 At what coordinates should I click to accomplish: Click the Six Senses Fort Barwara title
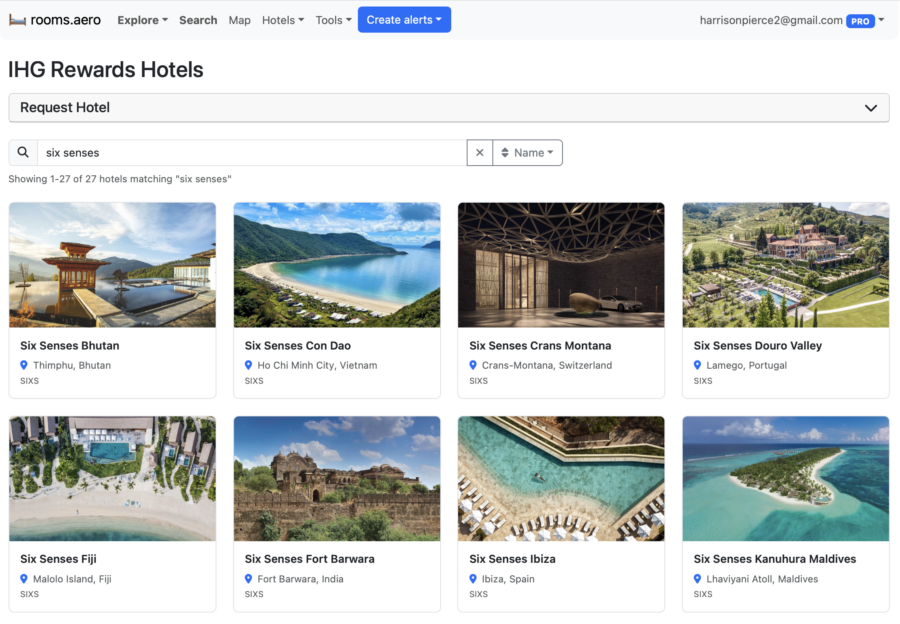(x=309, y=559)
